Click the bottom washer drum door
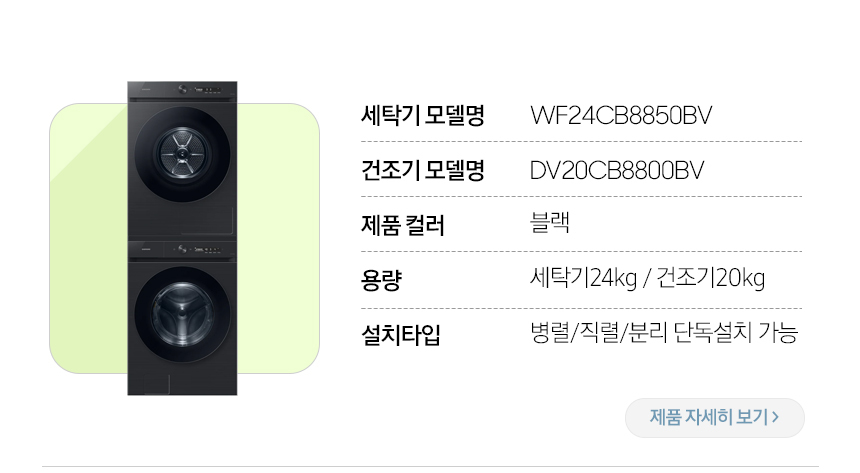Screen dimensions: 860x473 183,315
